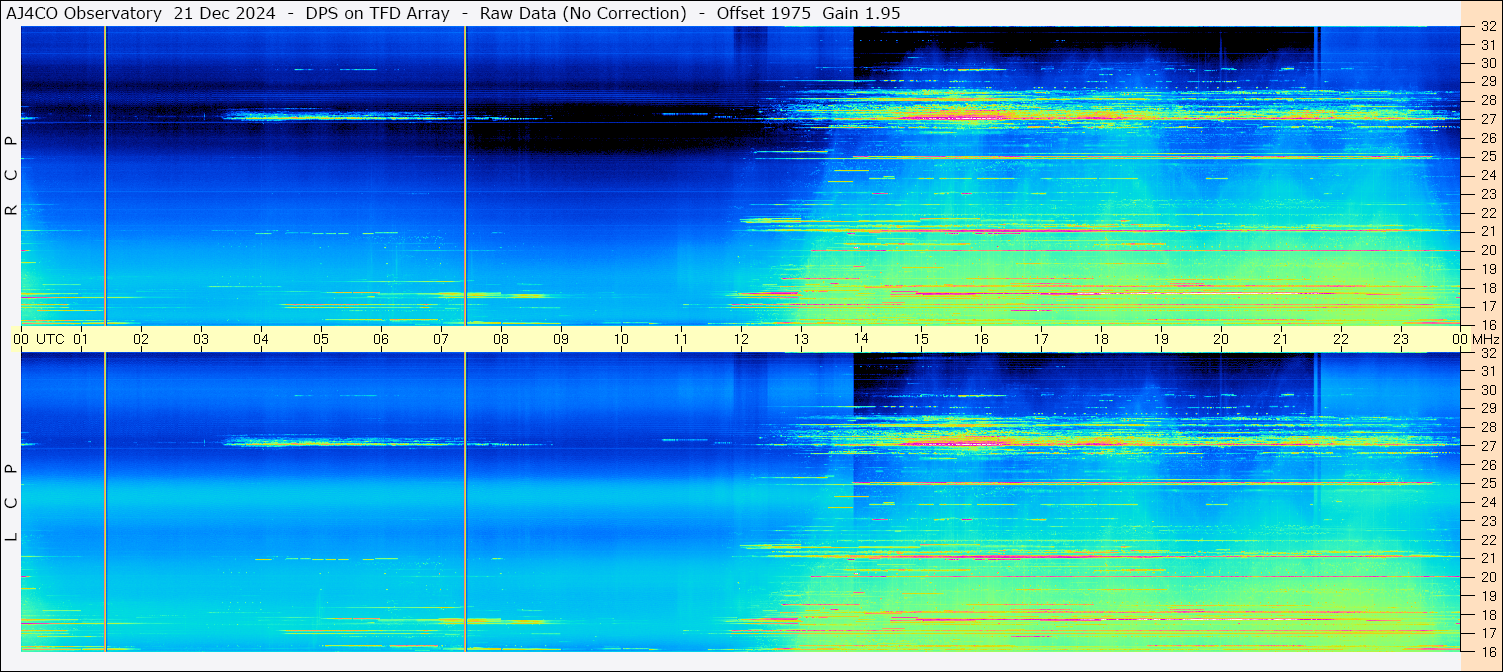Select hour 01 on the UTC time axis
1503x672 pixels.
(x=81, y=339)
